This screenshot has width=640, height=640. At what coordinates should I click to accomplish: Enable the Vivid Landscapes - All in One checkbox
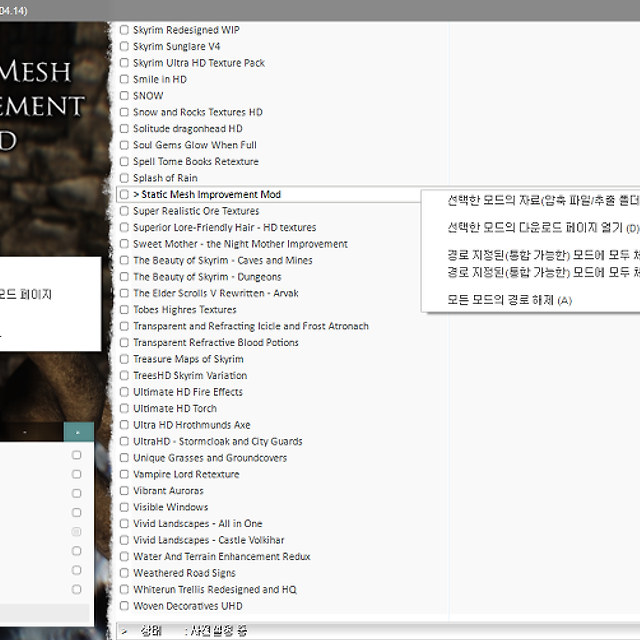[124, 524]
